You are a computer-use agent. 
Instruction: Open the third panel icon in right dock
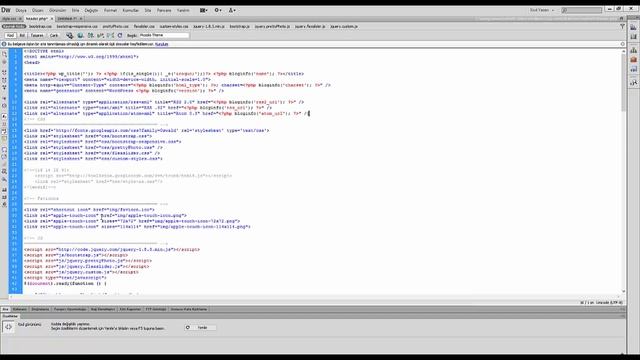[633, 50]
